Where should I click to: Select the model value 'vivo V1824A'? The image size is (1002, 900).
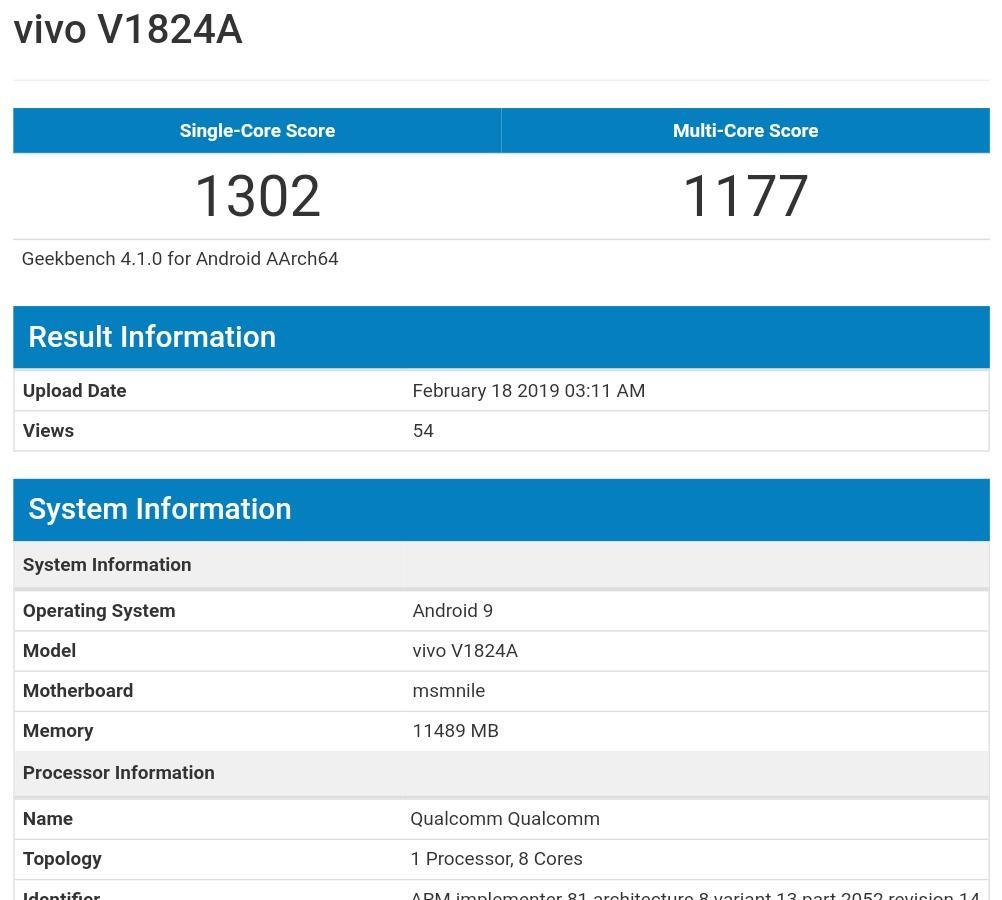pyautogui.click(x=465, y=651)
